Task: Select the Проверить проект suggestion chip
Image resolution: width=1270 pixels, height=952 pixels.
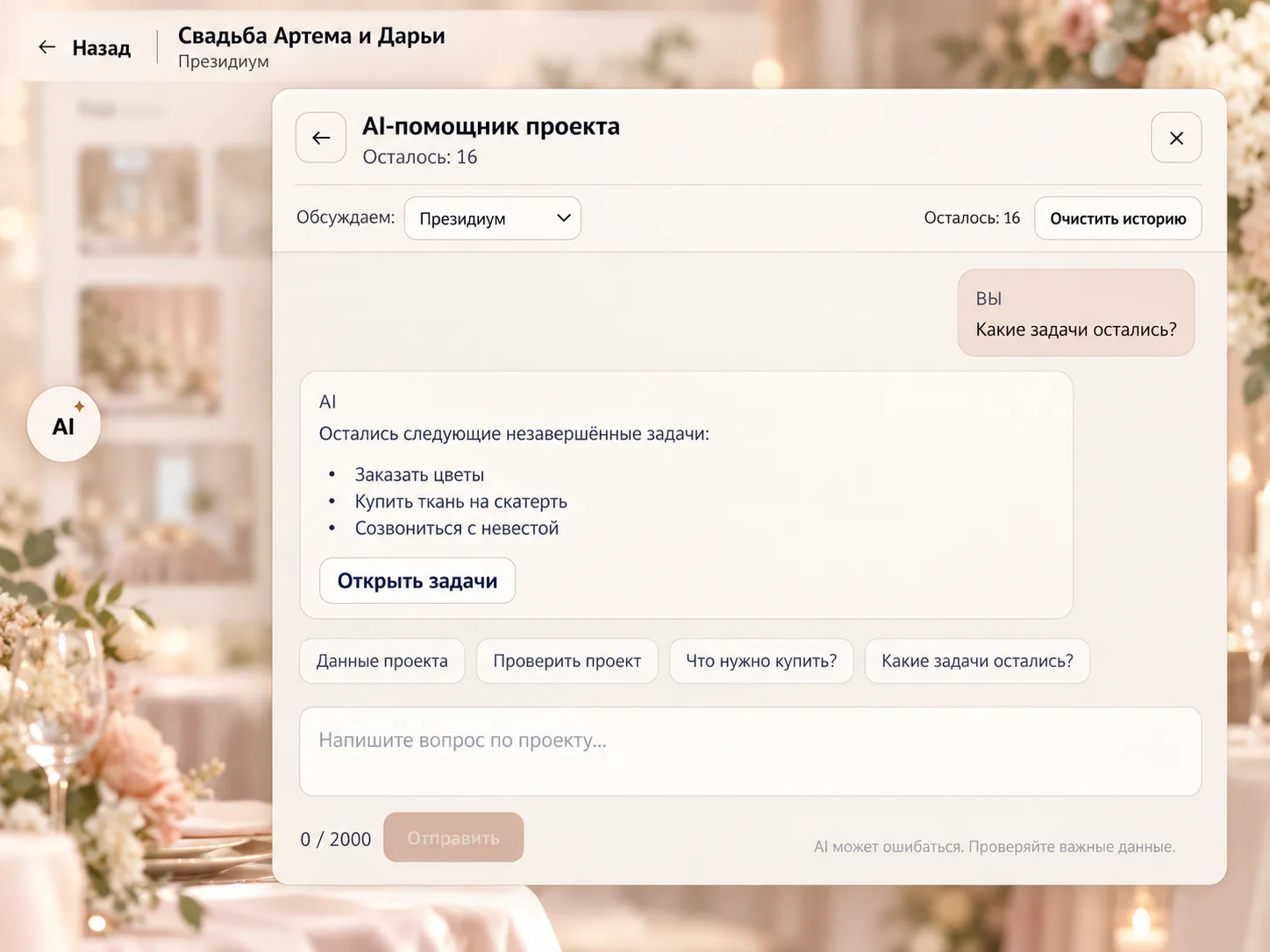Action: pyautogui.click(x=567, y=661)
